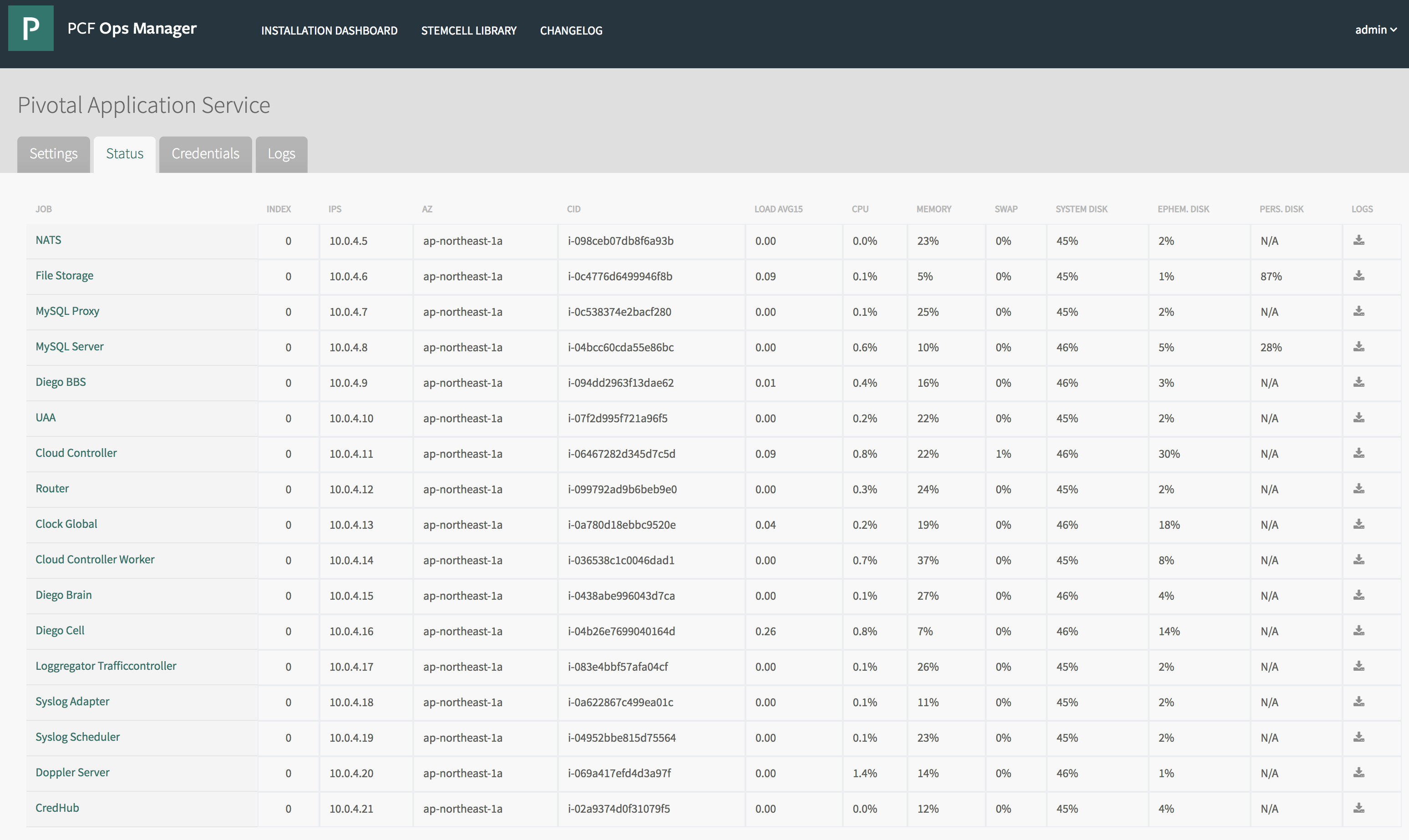The height and width of the screenshot is (840, 1409).
Task: Click the PCF Ops Manager P logo
Action: tap(30, 28)
